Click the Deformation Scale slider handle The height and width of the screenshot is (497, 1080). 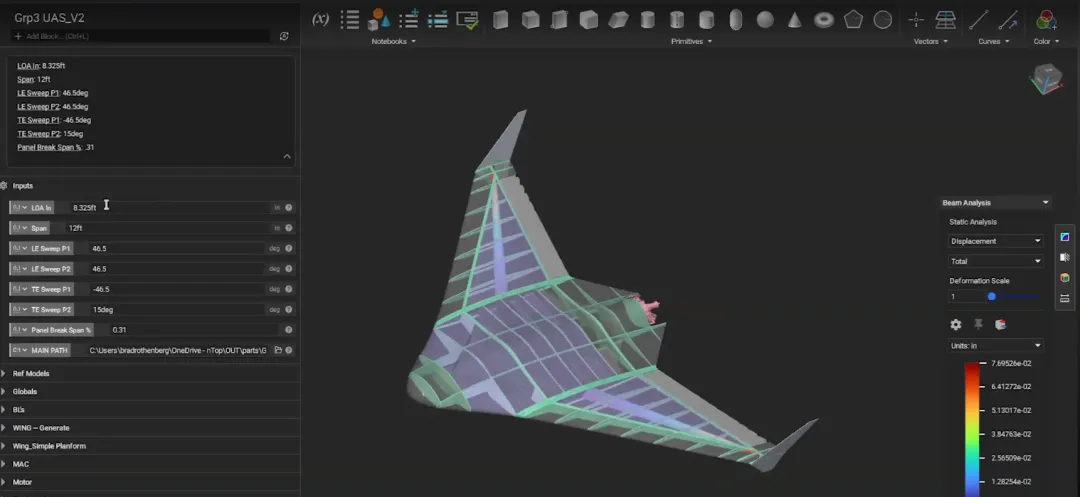(991, 296)
